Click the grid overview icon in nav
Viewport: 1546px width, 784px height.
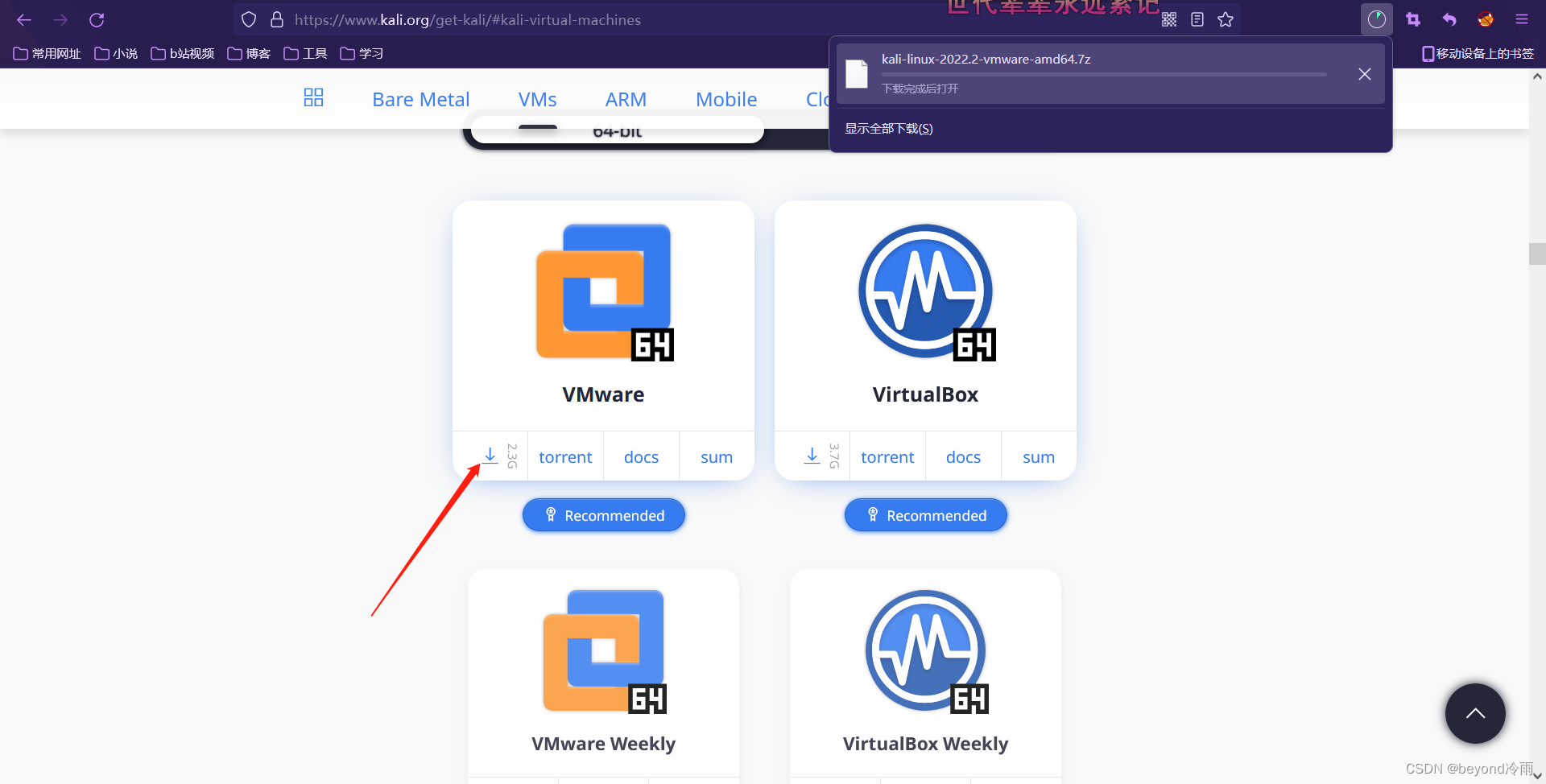(x=313, y=98)
